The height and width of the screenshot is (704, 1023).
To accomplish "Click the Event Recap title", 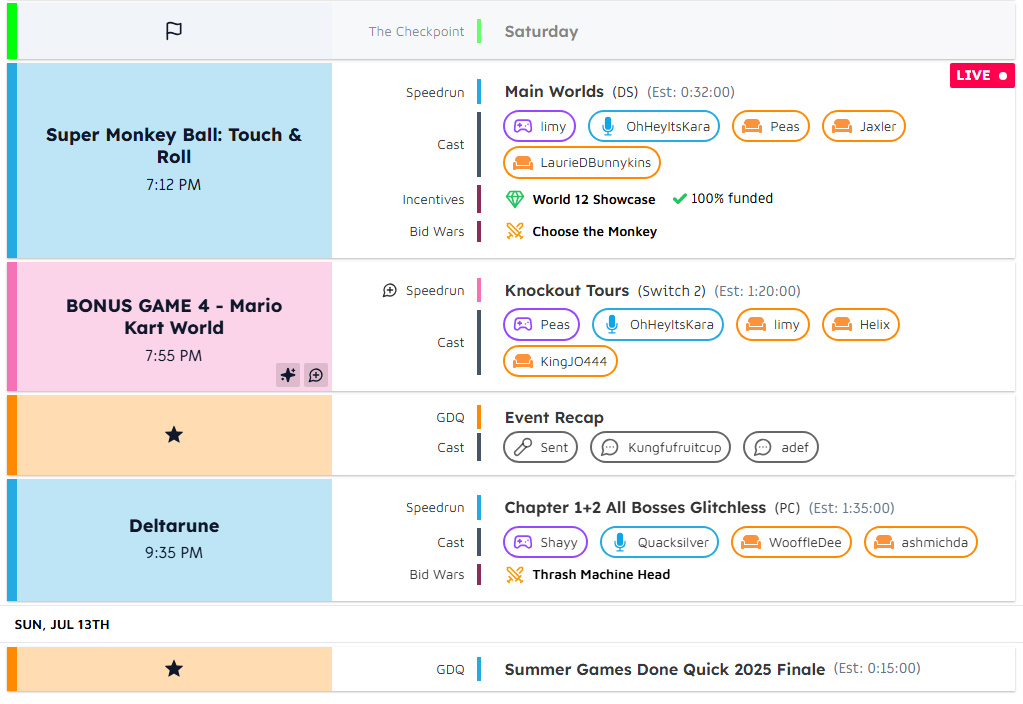I will [x=554, y=418].
